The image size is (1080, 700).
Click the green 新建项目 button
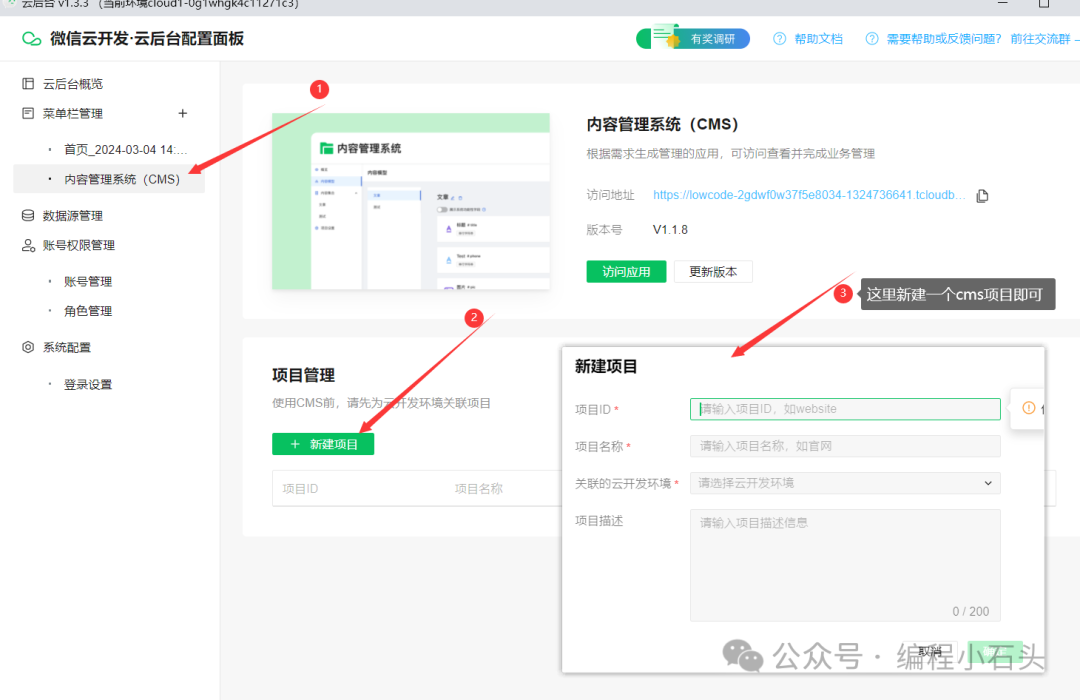[323, 444]
